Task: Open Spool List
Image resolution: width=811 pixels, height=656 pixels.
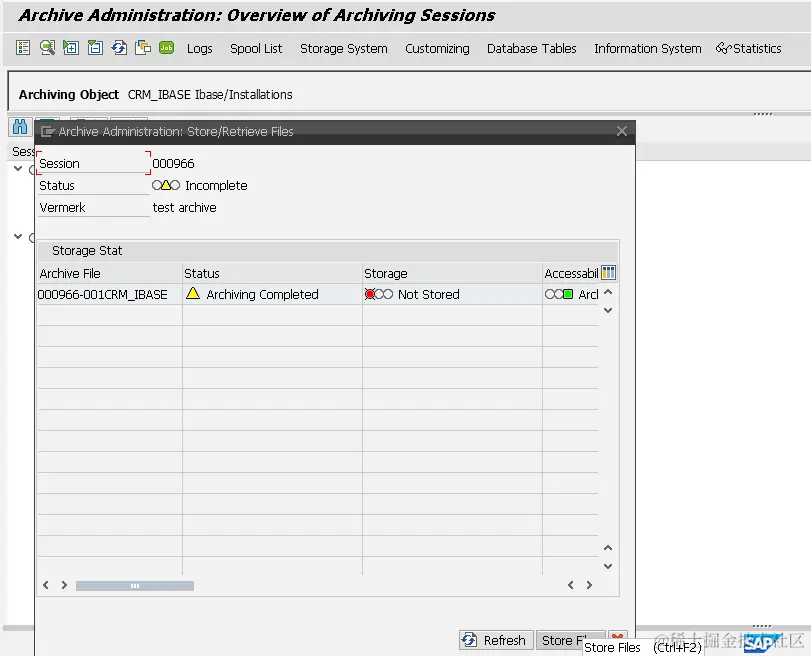Action: [x=256, y=49]
